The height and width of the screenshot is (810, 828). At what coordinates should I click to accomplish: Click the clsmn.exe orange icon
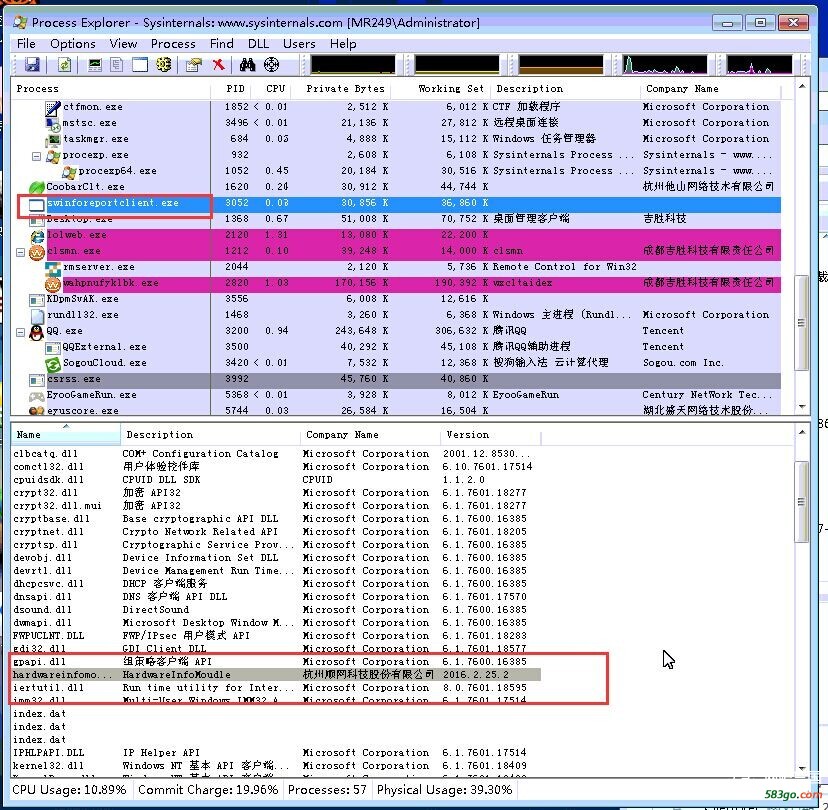tap(36, 252)
